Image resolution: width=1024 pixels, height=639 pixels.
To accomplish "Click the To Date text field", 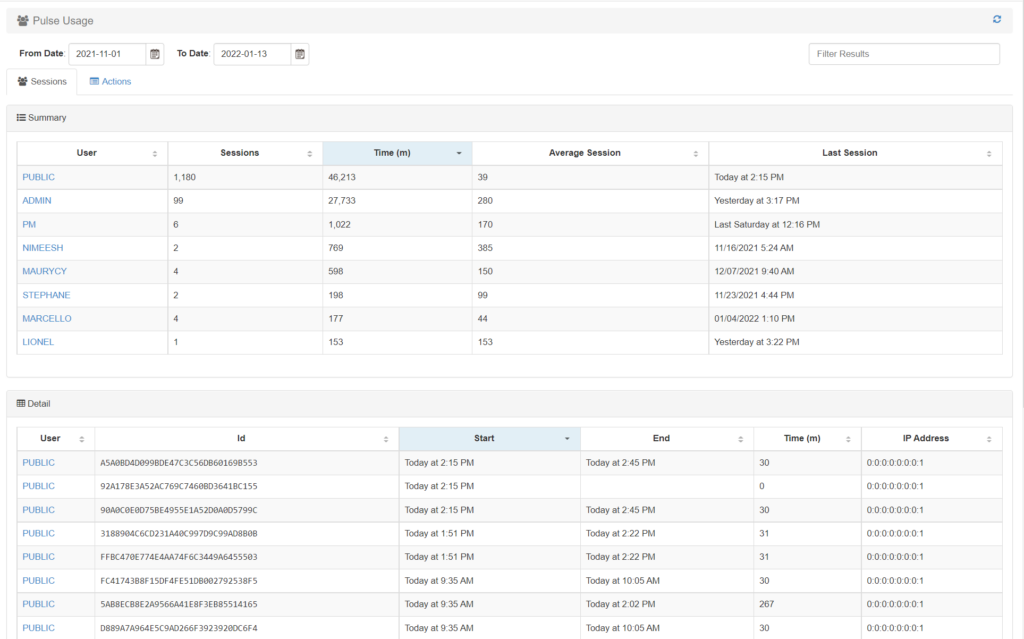I will (x=251, y=54).
